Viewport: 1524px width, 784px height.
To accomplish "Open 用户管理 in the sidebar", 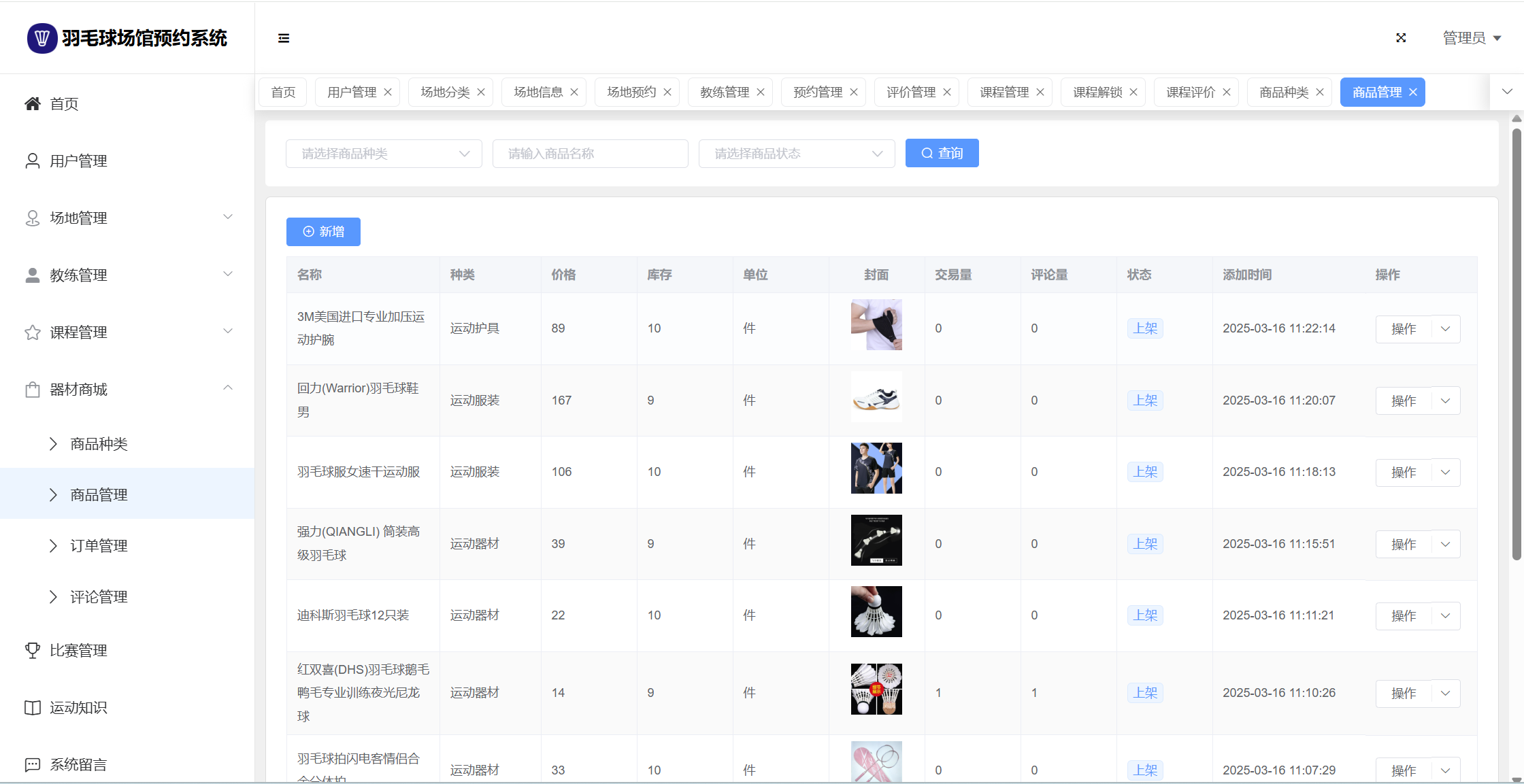I will (x=78, y=161).
